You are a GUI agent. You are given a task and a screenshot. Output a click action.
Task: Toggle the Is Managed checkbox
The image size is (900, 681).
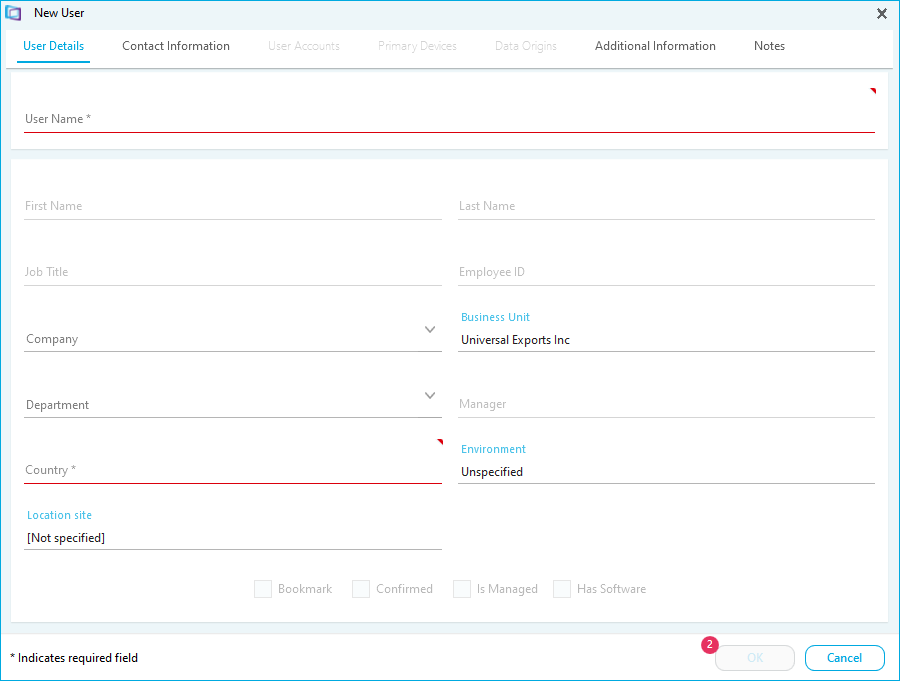(x=462, y=589)
